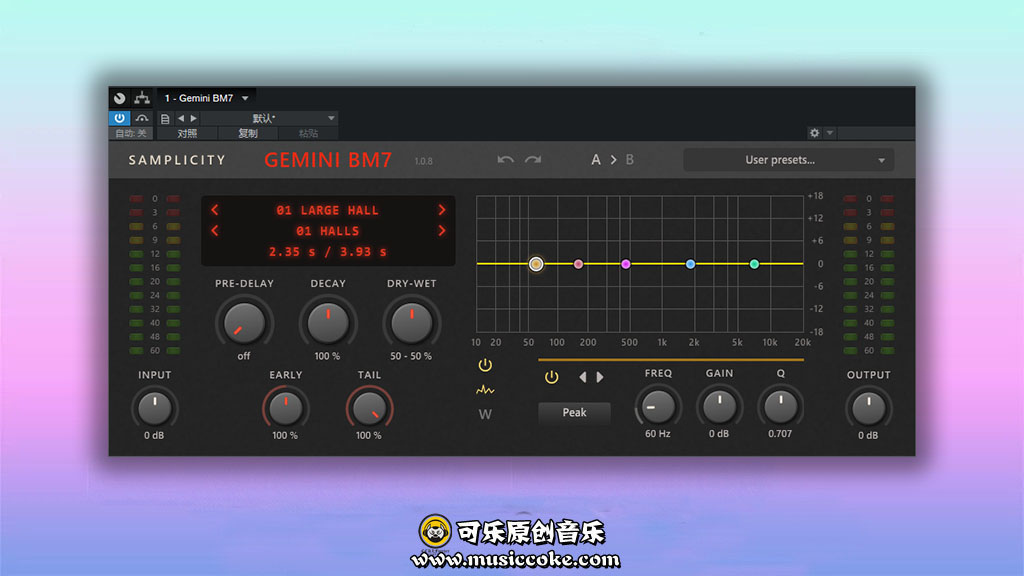1024x576 pixels.
Task: Select the green EQ band node
Action: point(754,264)
